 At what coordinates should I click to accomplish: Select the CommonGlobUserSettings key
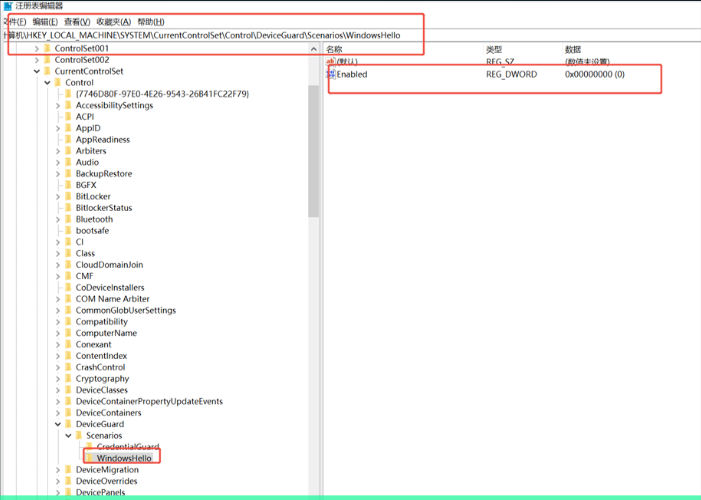pos(126,310)
